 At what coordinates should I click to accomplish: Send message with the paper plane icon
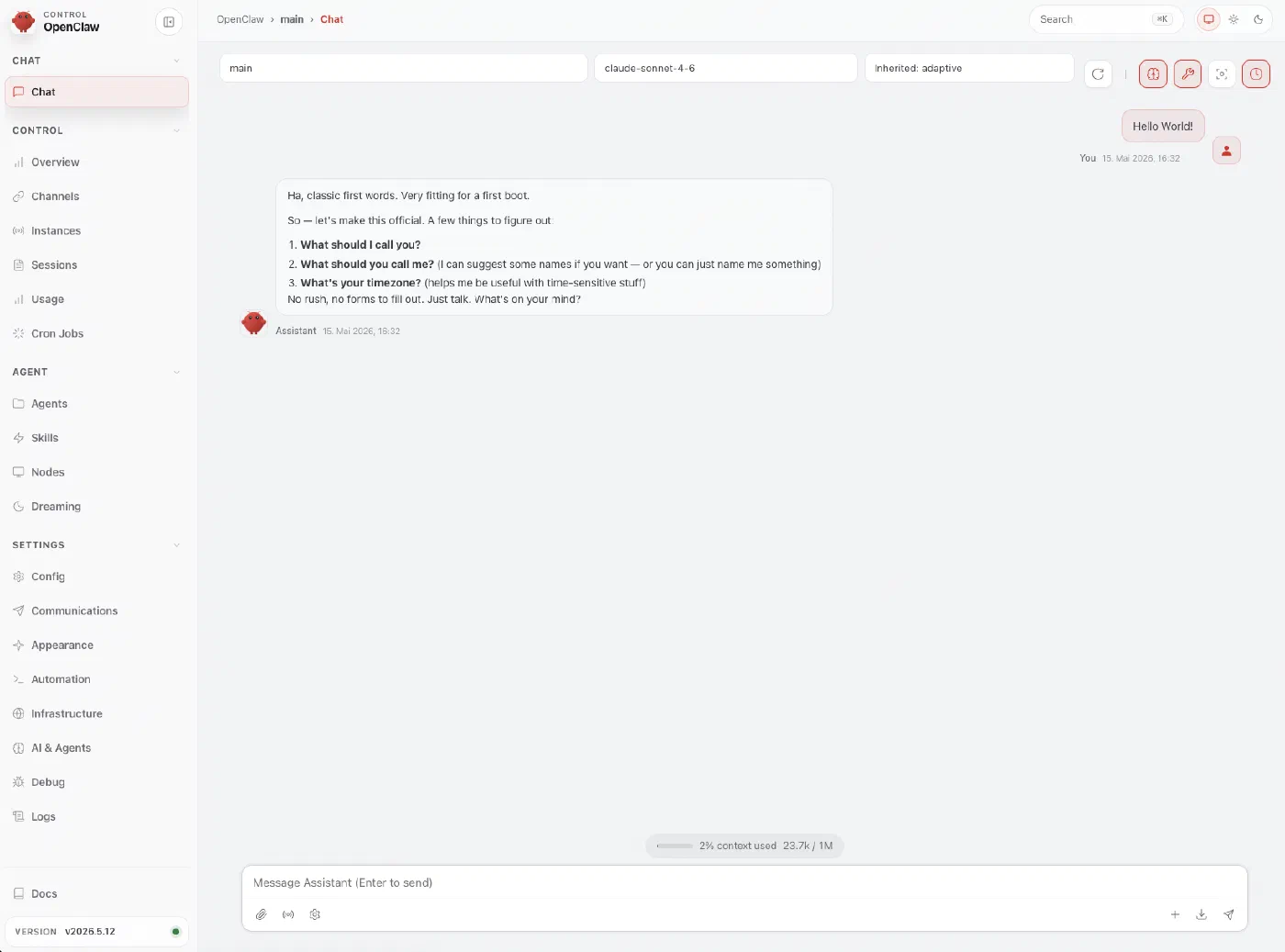point(1229,914)
